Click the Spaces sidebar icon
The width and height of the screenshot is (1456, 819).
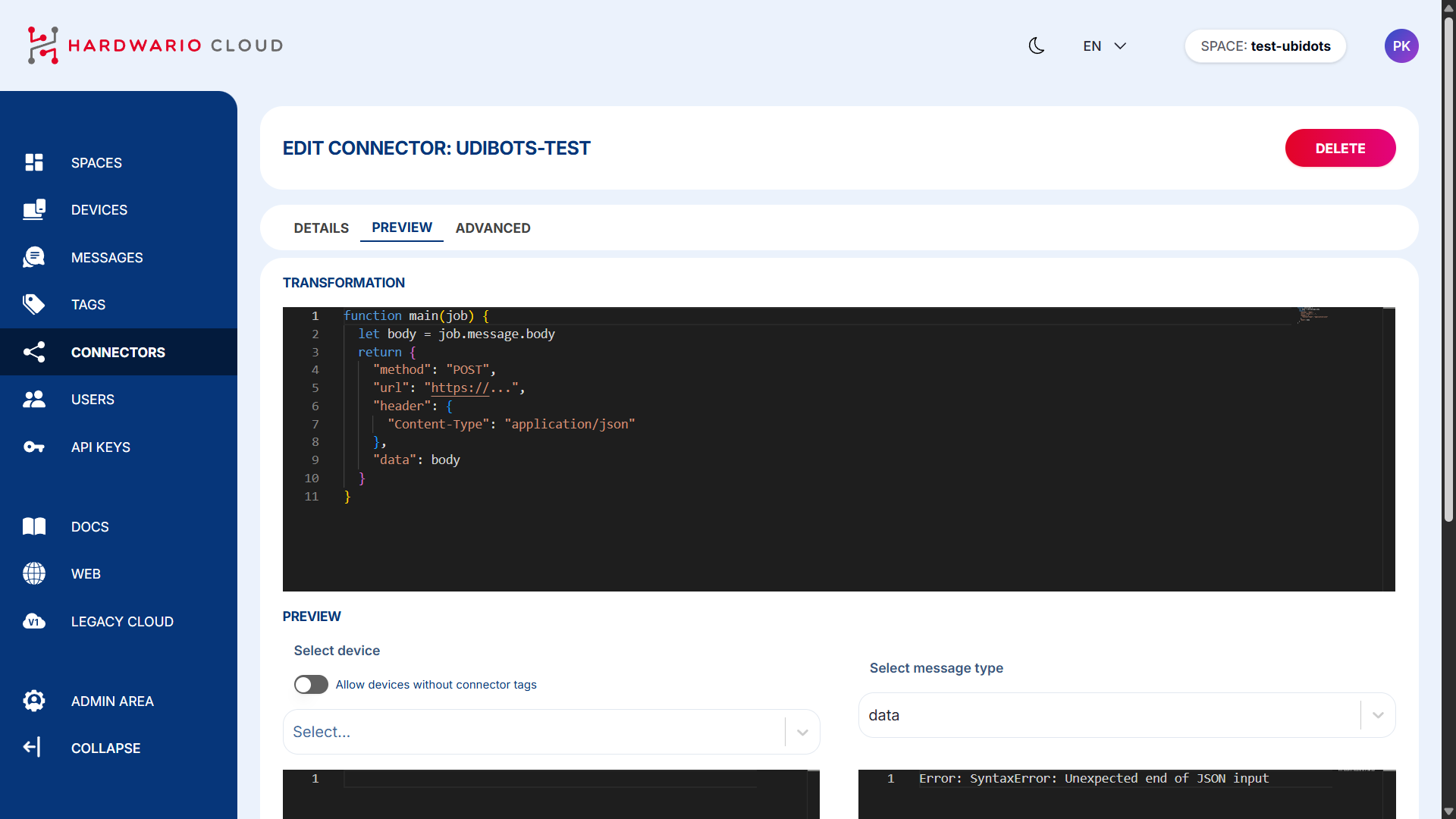(x=34, y=162)
